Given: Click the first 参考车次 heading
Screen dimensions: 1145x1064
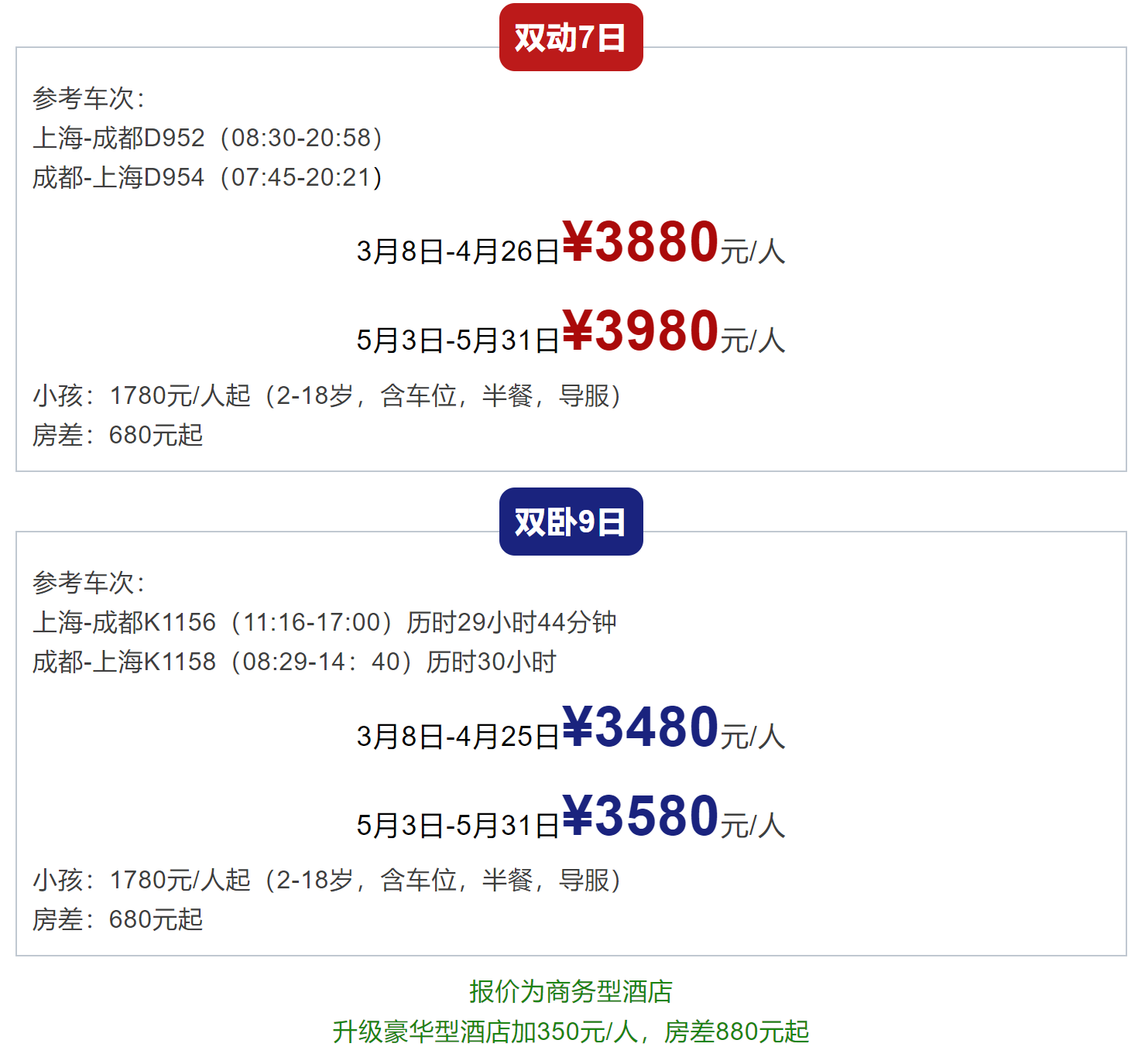Looking at the screenshot, I should (88, 98).
